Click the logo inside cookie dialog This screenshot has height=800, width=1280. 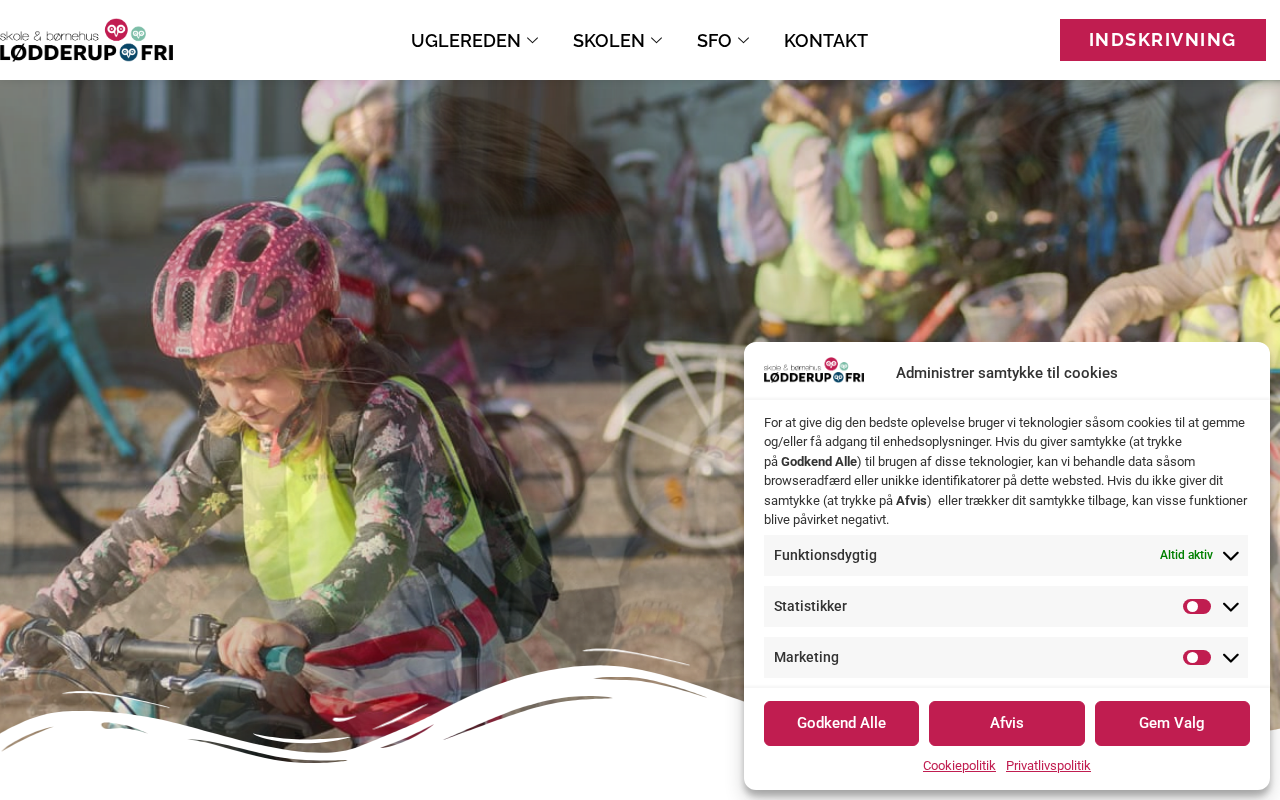pyautogui.click(x=814, y=371)
